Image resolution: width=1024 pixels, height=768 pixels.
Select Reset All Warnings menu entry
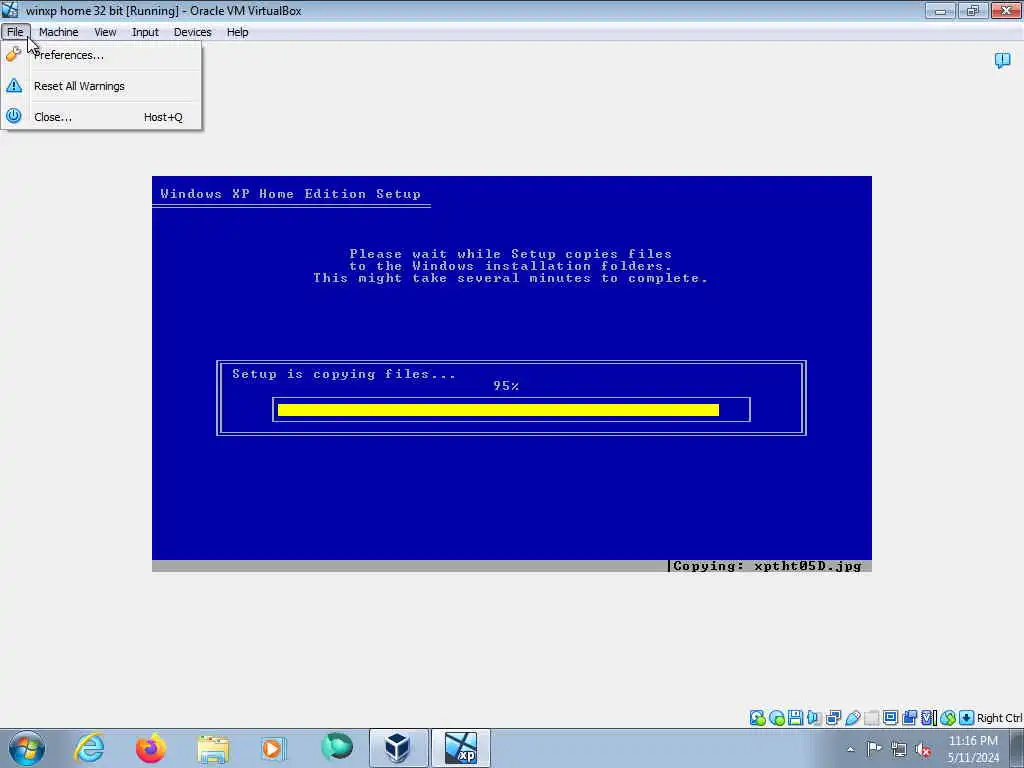pyautogui.click(x=101, y=86)
